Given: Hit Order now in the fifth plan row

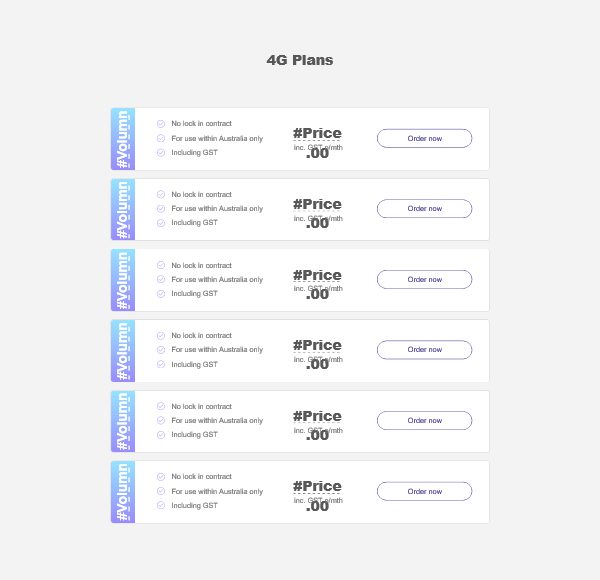Looking at the screenshot, I should pos(424,420).
